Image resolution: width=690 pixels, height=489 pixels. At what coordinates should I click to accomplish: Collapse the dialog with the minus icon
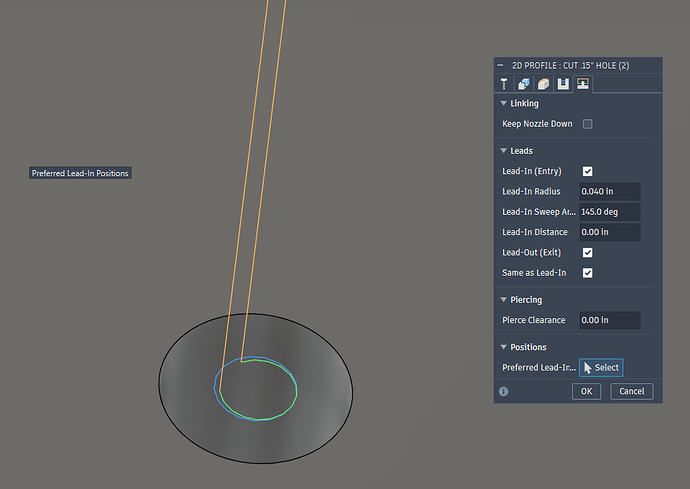tap(500, 65)
